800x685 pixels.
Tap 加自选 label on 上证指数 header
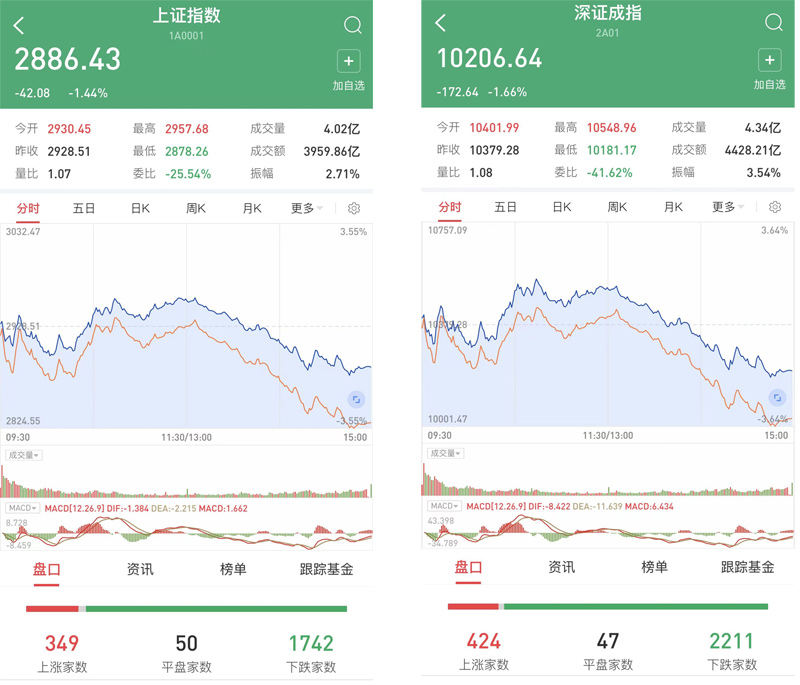(x=349, y=86)
